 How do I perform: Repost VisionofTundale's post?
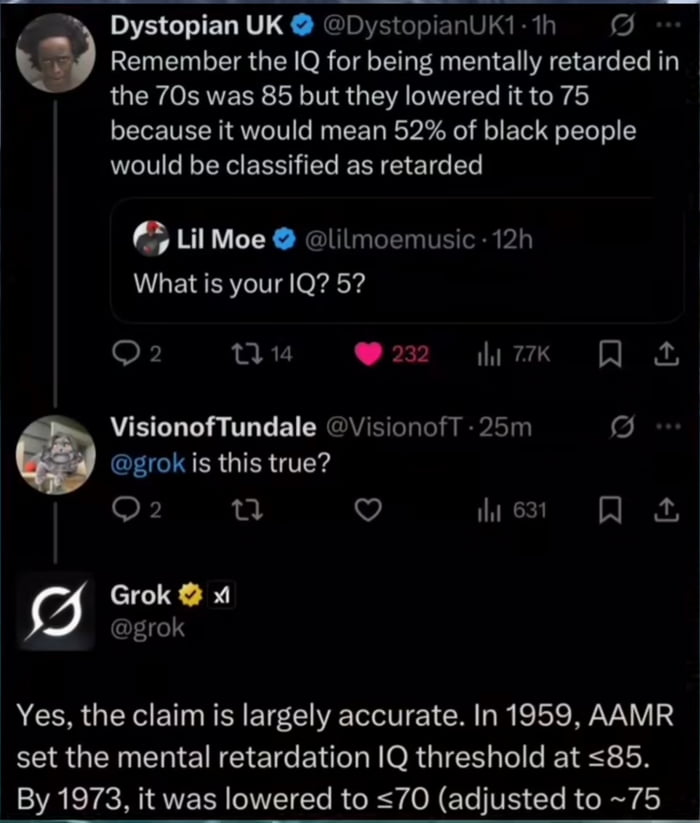pyautogui.click(x=246, y=511)
